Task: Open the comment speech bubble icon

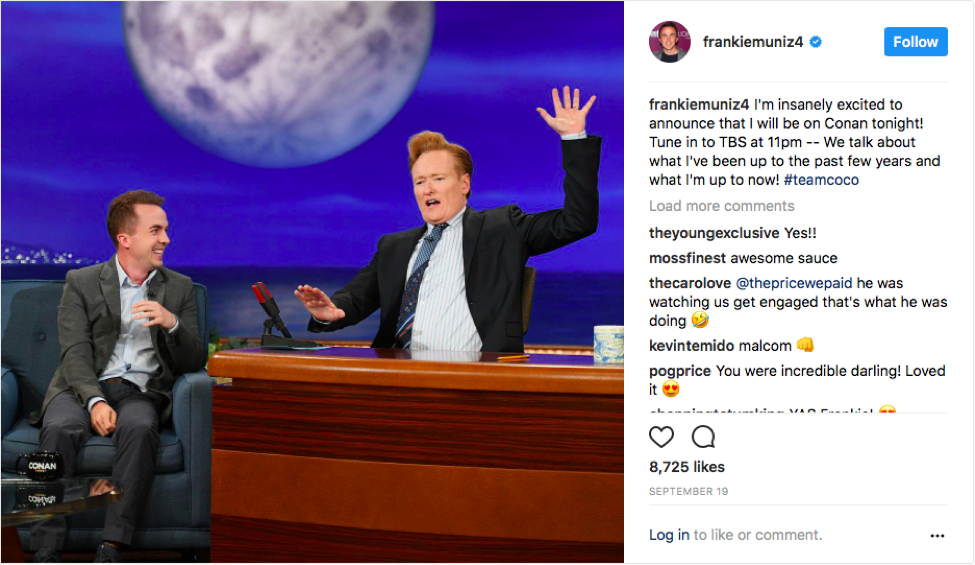Action: coord(703,437)
